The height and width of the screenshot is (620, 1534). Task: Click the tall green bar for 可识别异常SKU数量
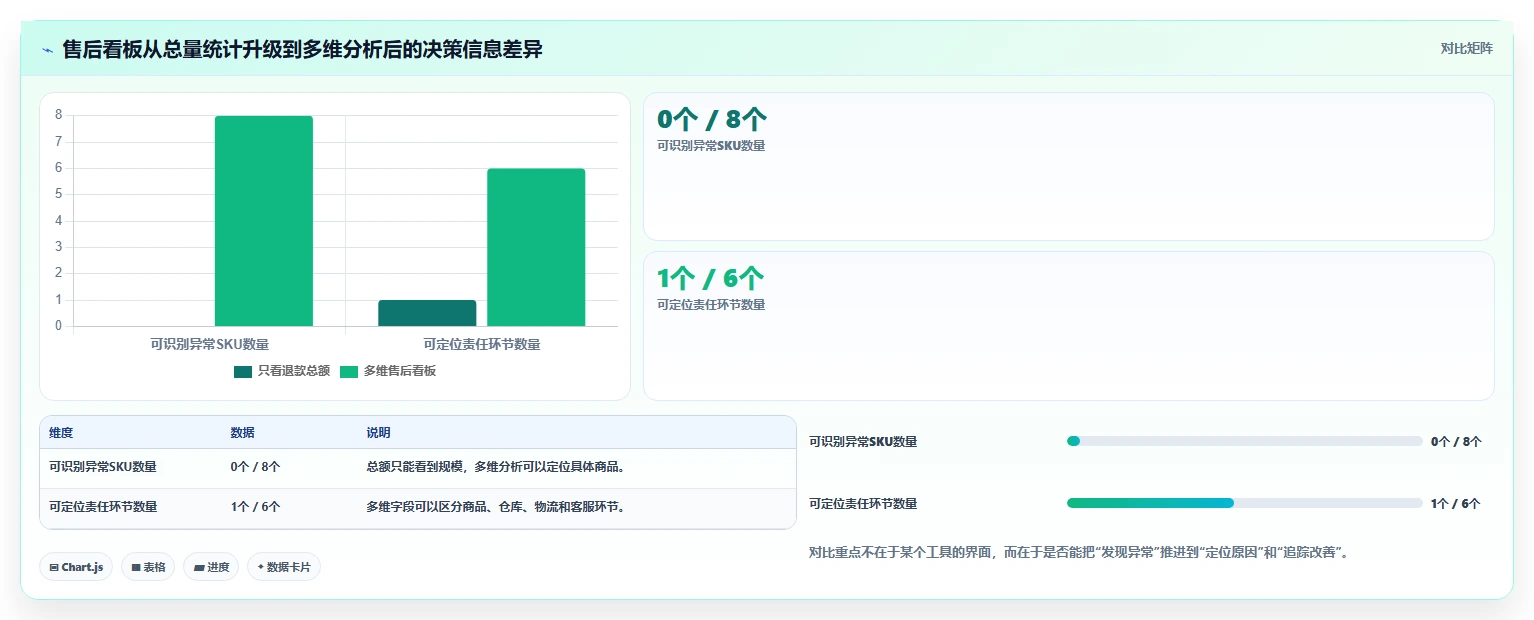(264, 221)
